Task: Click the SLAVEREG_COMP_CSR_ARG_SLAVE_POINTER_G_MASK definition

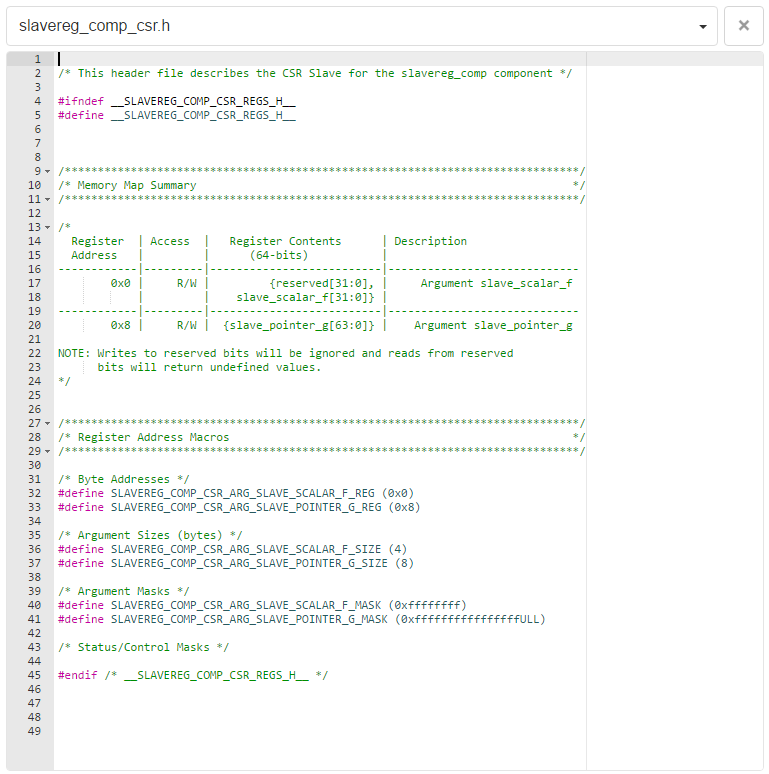Action: 250,619
